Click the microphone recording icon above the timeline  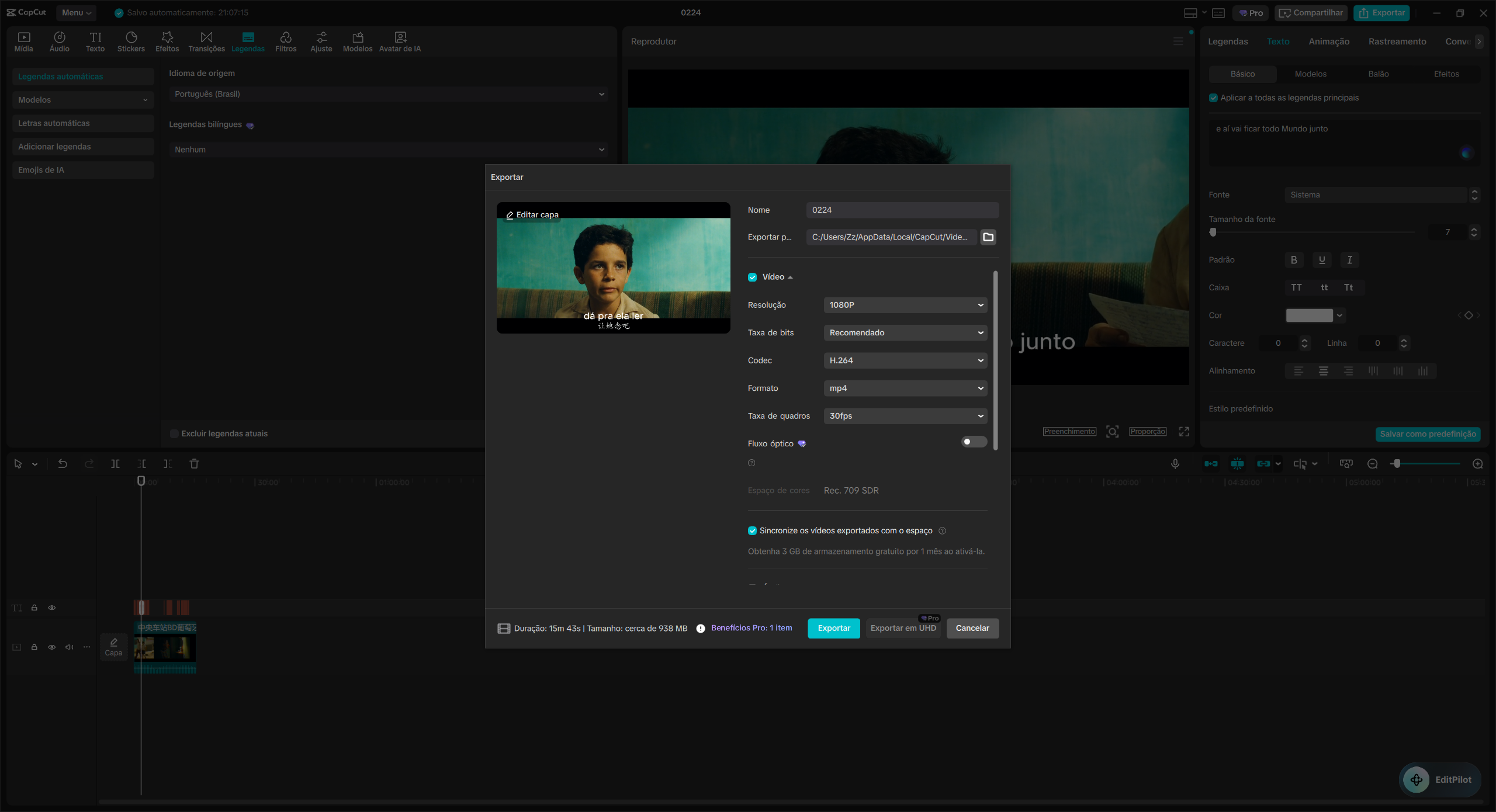(x=1175, y=463)
